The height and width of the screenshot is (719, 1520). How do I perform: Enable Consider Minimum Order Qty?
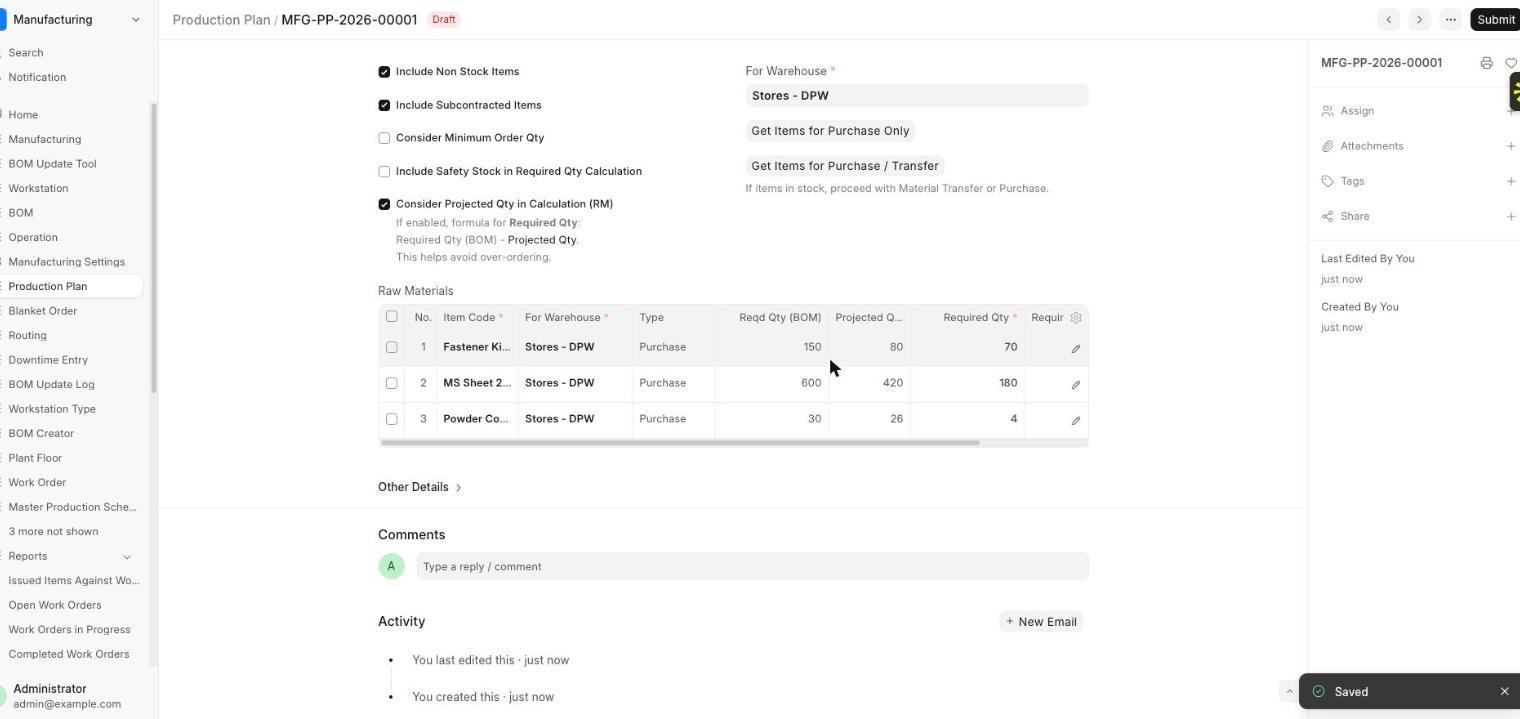tap(384, 138)
